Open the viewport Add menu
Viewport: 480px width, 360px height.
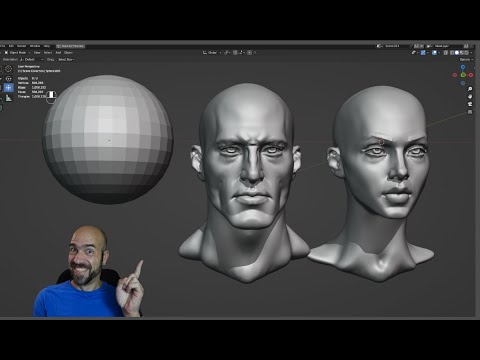click(x=58, y=53)
